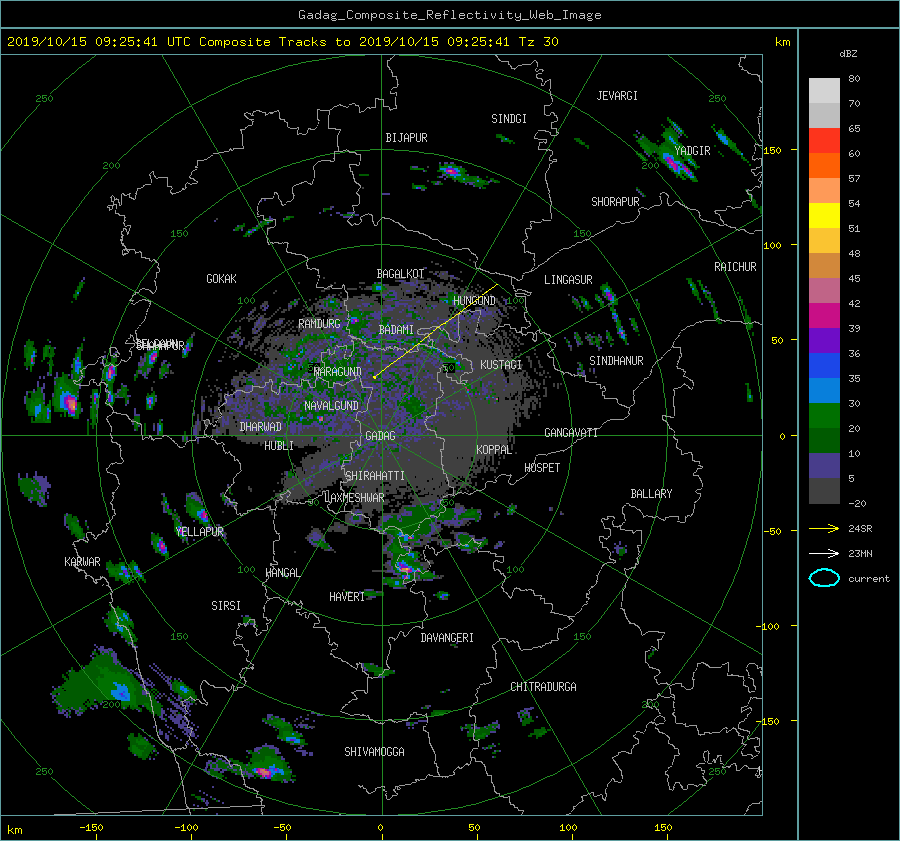Click the HUNGUND city label
This screenshot has height=841, width=900.
pos(474,301)
